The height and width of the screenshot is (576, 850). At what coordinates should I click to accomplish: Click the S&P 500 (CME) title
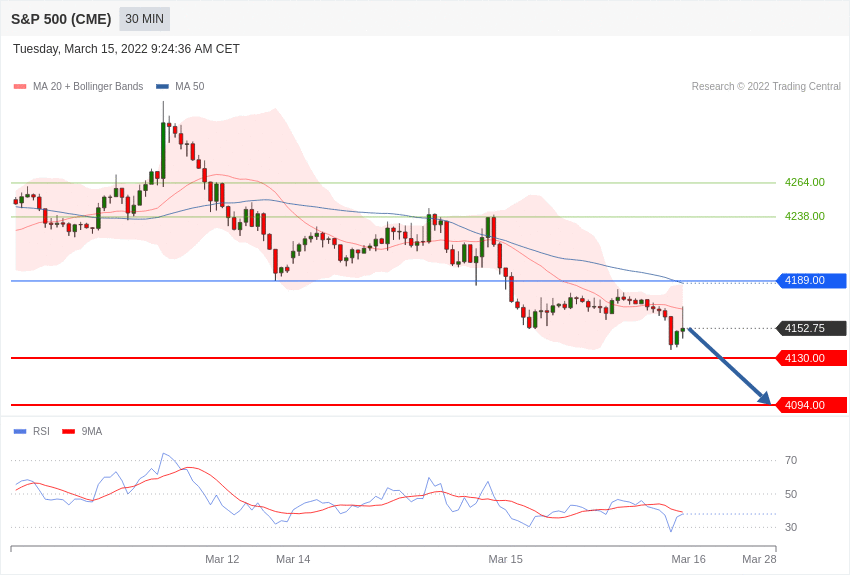pyautogui.click(x=61, y=20)
